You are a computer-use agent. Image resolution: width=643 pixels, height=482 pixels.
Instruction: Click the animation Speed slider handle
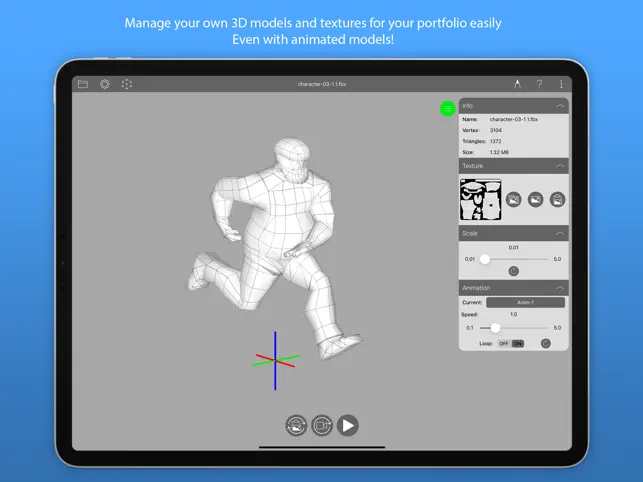click(495, 328)
